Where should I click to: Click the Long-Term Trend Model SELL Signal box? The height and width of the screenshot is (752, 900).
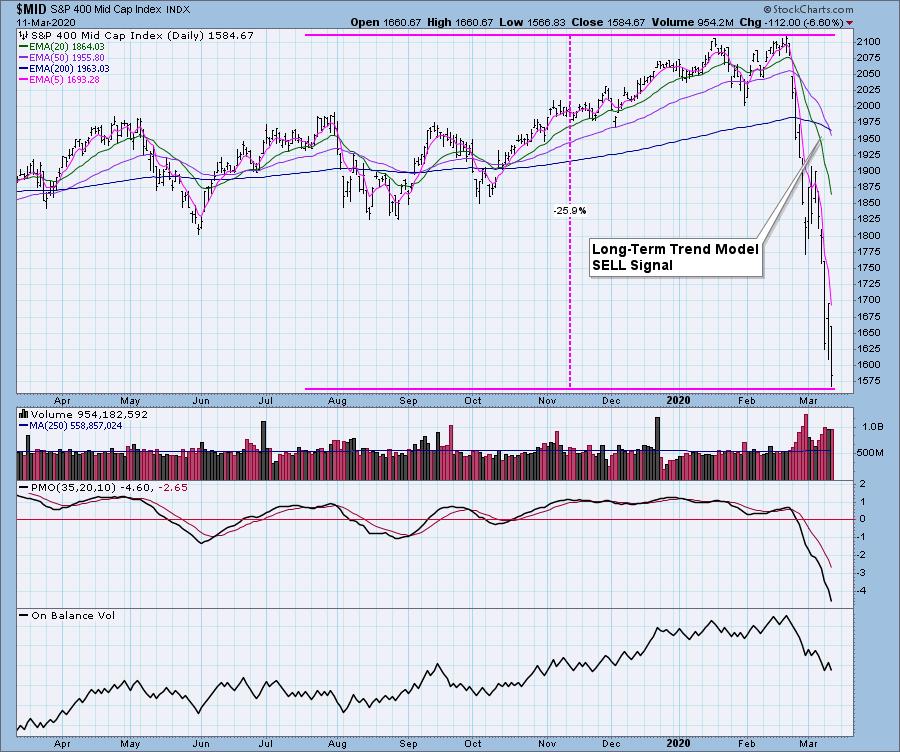tap(676, 257)
